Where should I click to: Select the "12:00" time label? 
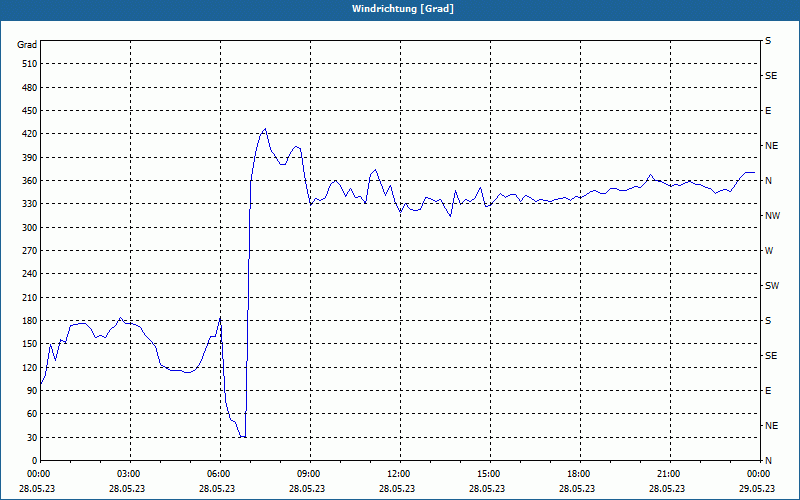pyautogui.click(x=399, y=474)
